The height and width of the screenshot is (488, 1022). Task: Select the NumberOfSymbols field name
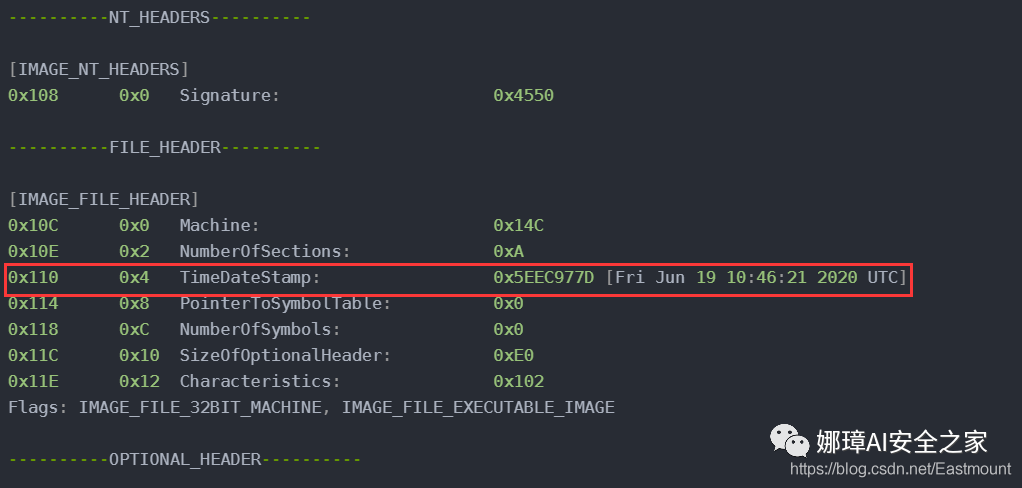[260, 330]
